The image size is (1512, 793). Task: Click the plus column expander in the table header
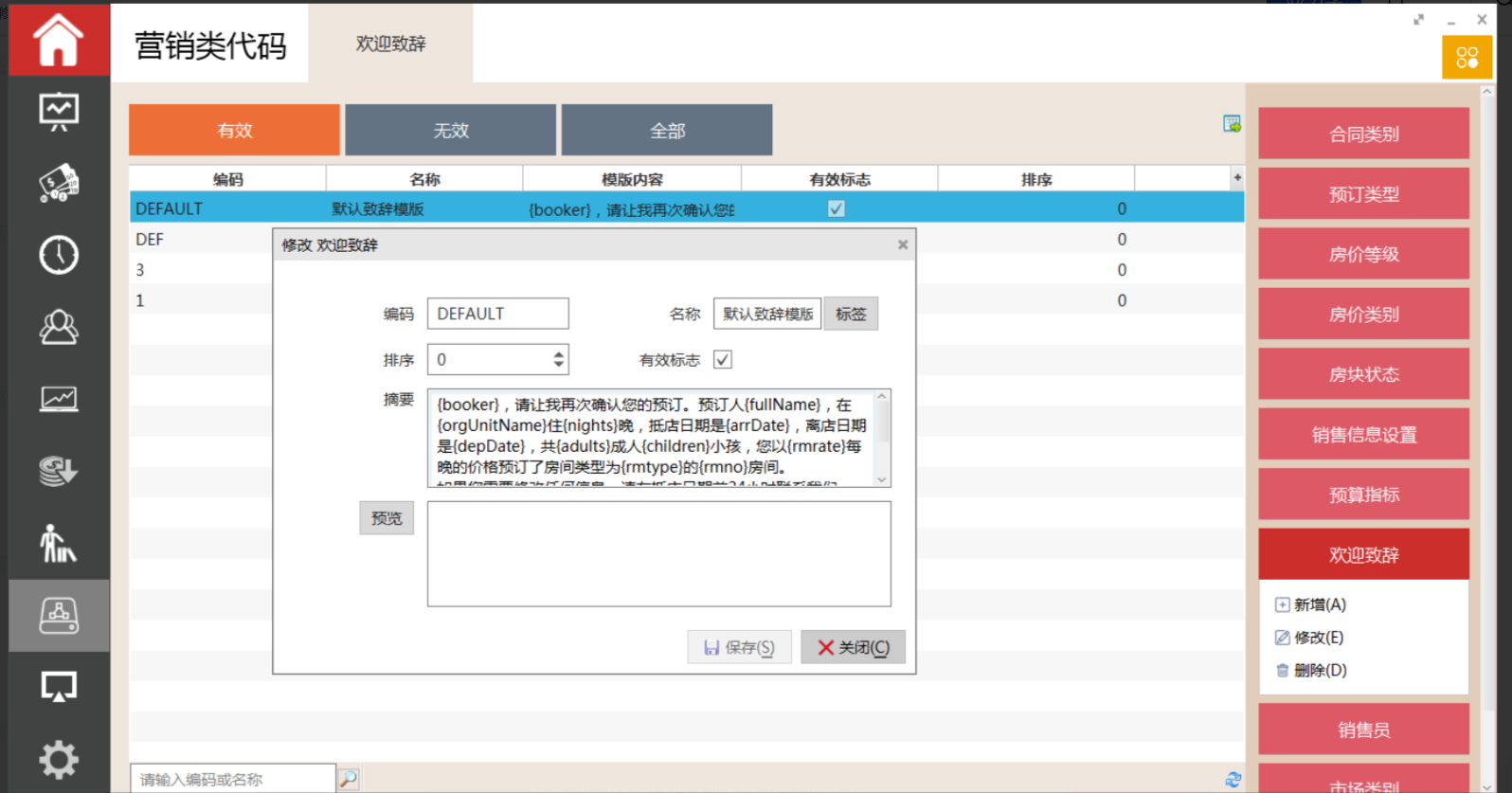click(1237, 178)
